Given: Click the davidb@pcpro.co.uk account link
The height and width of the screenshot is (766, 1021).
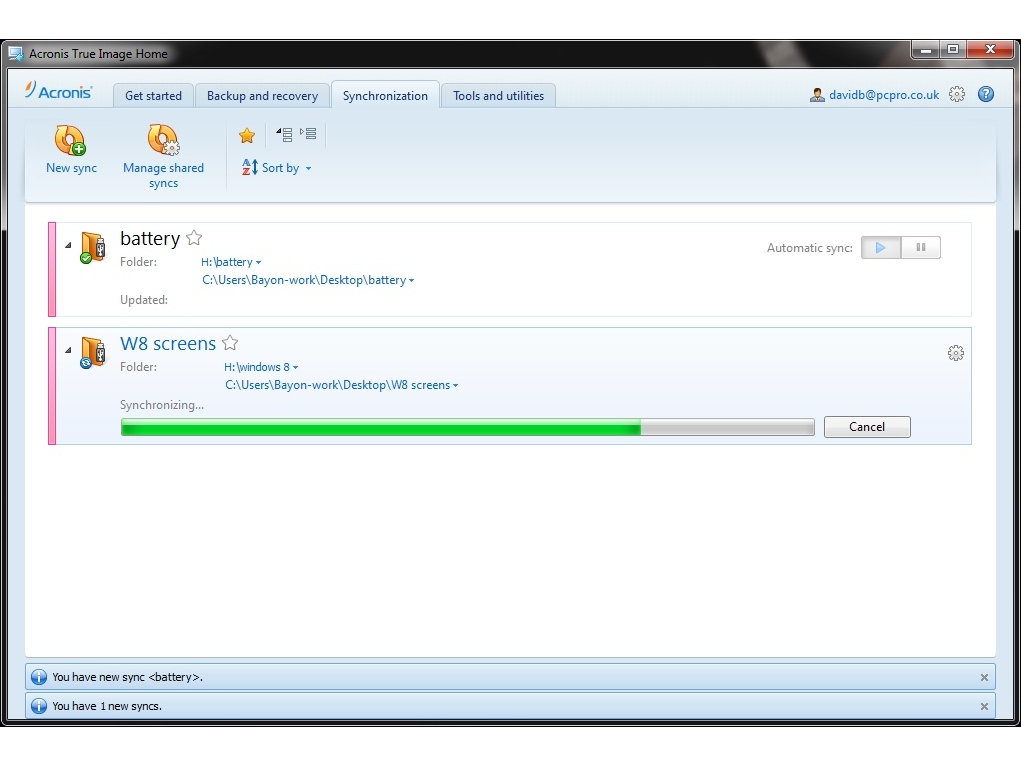Looking at the screenshot, I should pos(884,95).
